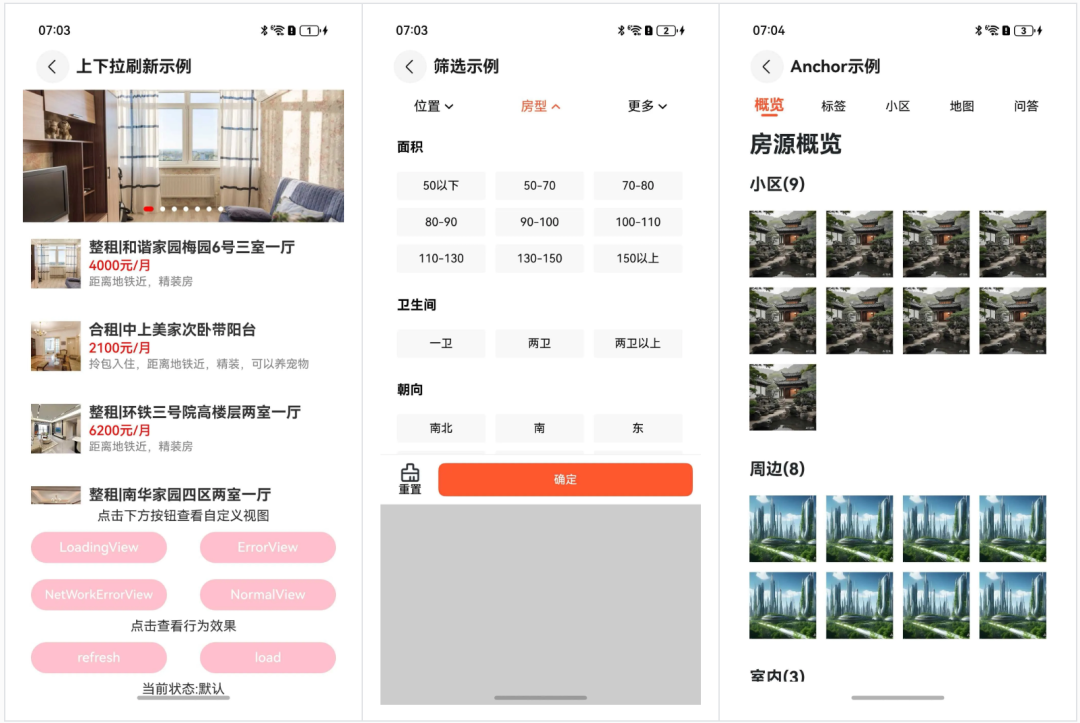The width and height of the screenshot is (1080, 723).
Task: Select 东 orientation option
Action: (638, 428)
